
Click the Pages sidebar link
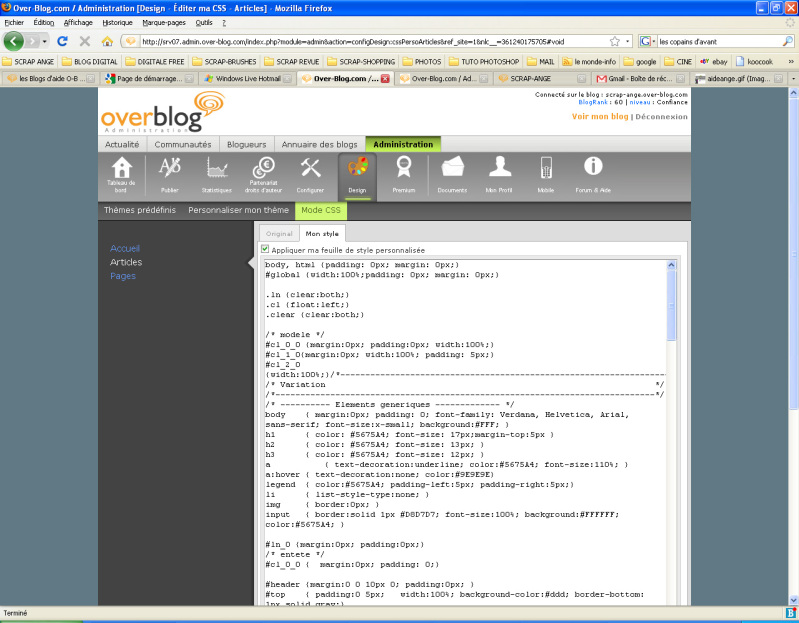pos(123,276)
